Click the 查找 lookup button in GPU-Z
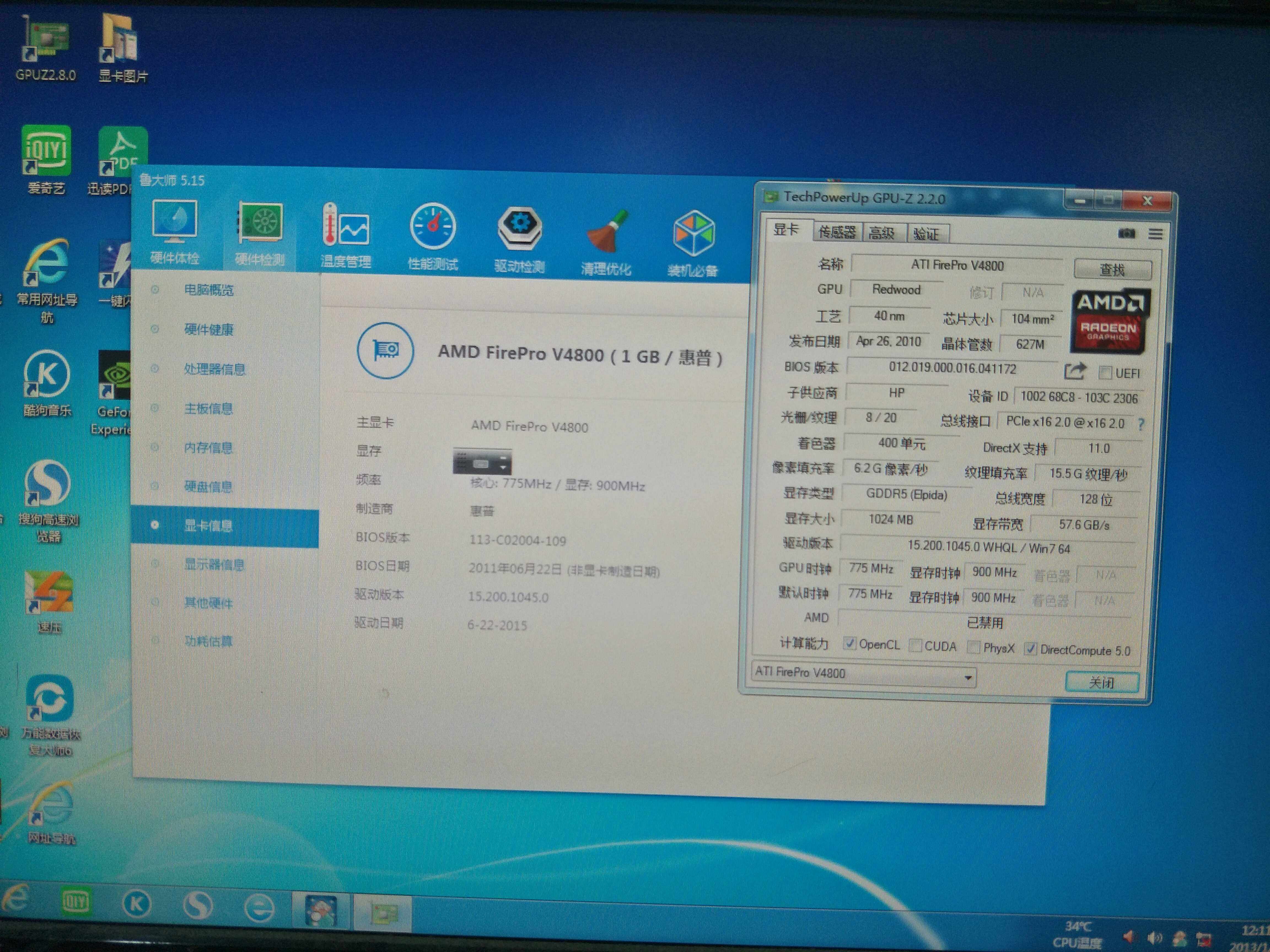Viewport: 1270px width, 952px height. (1112, 270)
